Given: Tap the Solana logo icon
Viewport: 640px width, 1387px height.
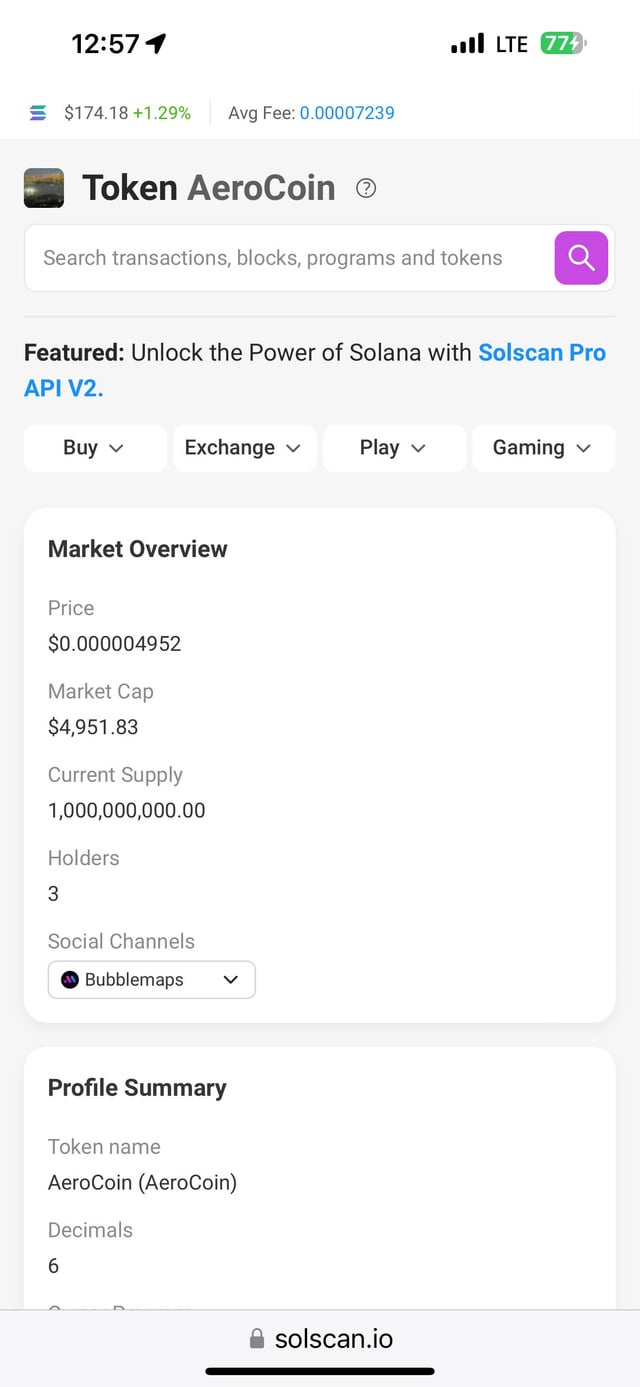Looking at the screenshot, I should pyautogui.click(x=38, y=113).
